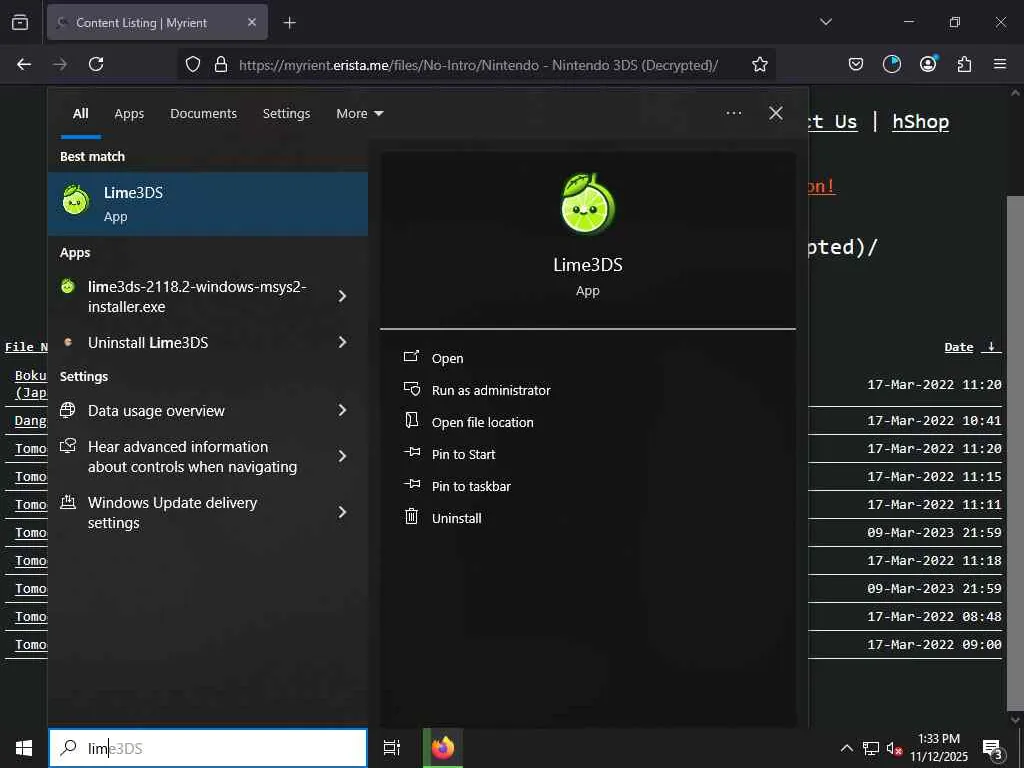This screenshot has width=1024, height=768.
Task: Select the All search filter tab
Action: [x=81, y=114]
